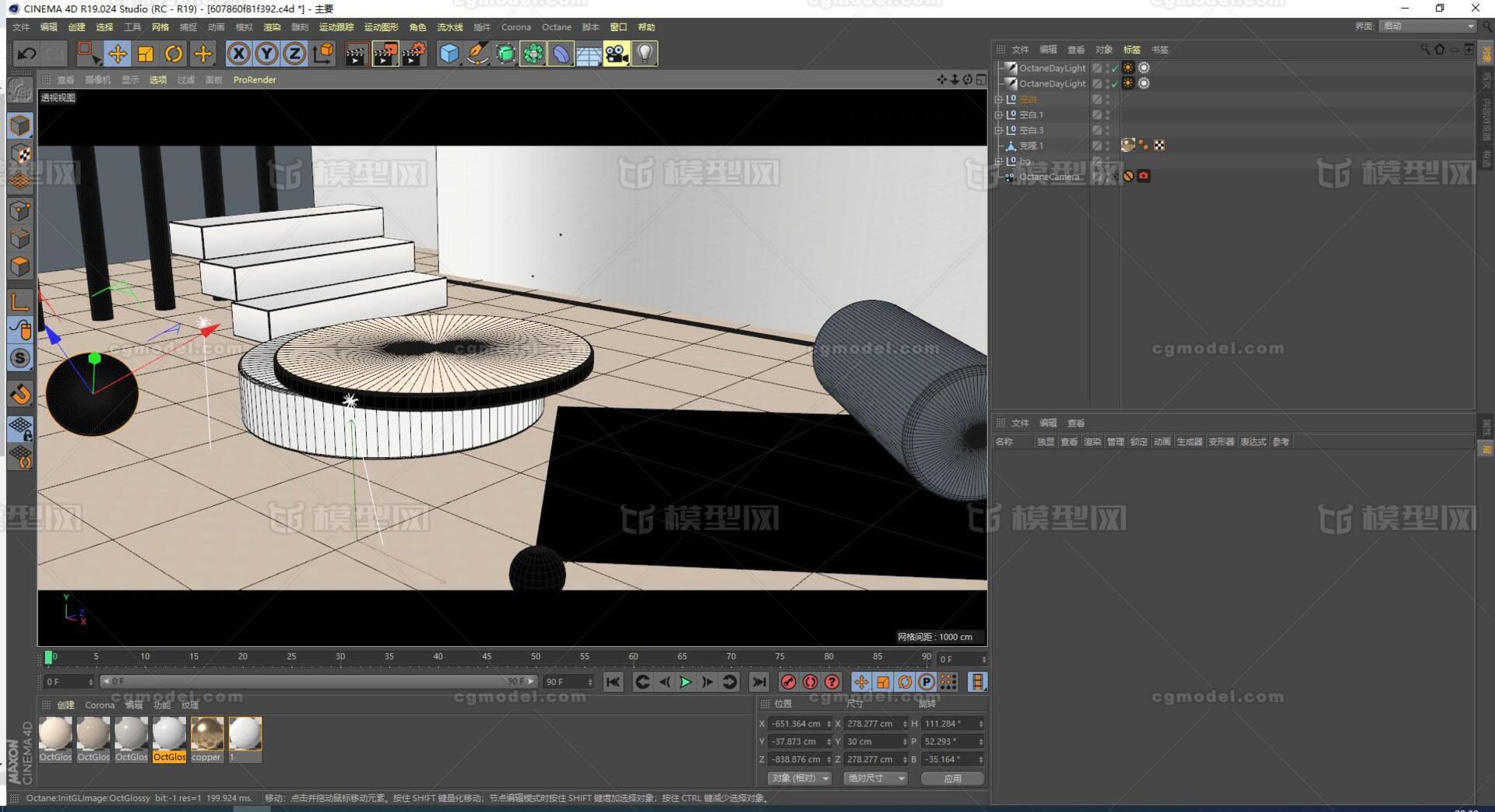1495x812 pixels.
Task: Toggle the Y axis lock
Action: [266, 54]
